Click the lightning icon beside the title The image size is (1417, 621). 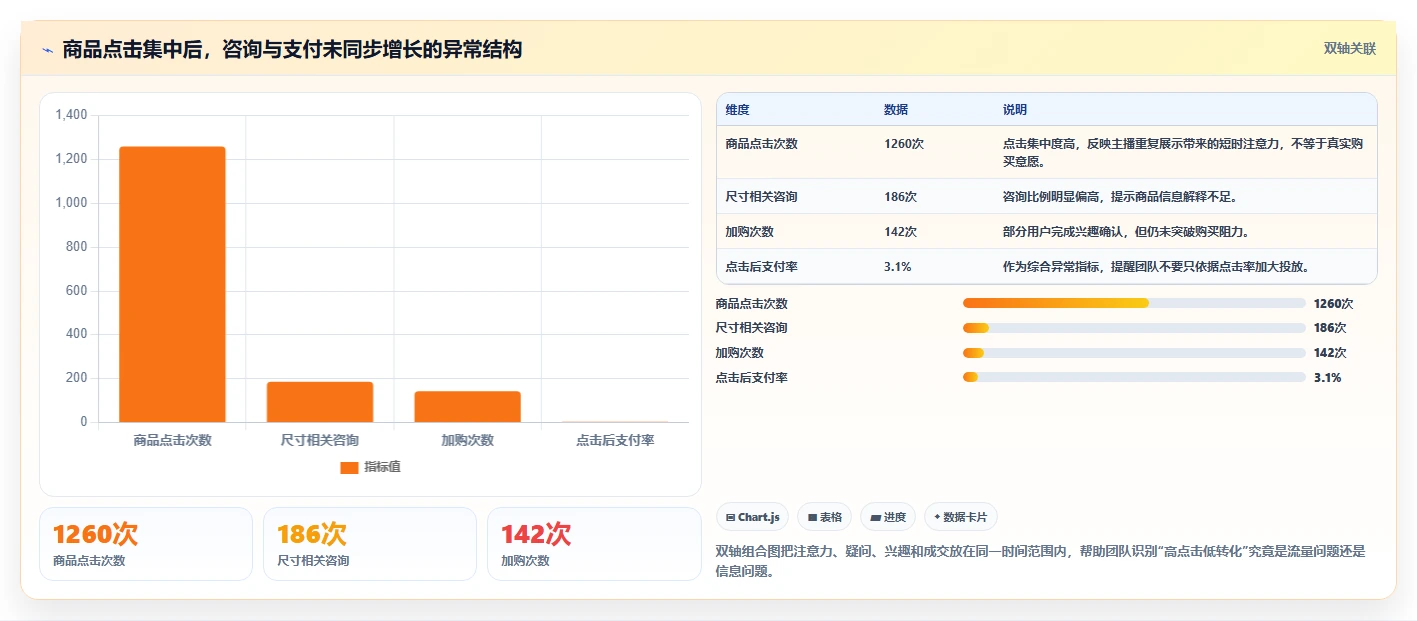click(48, 50)
